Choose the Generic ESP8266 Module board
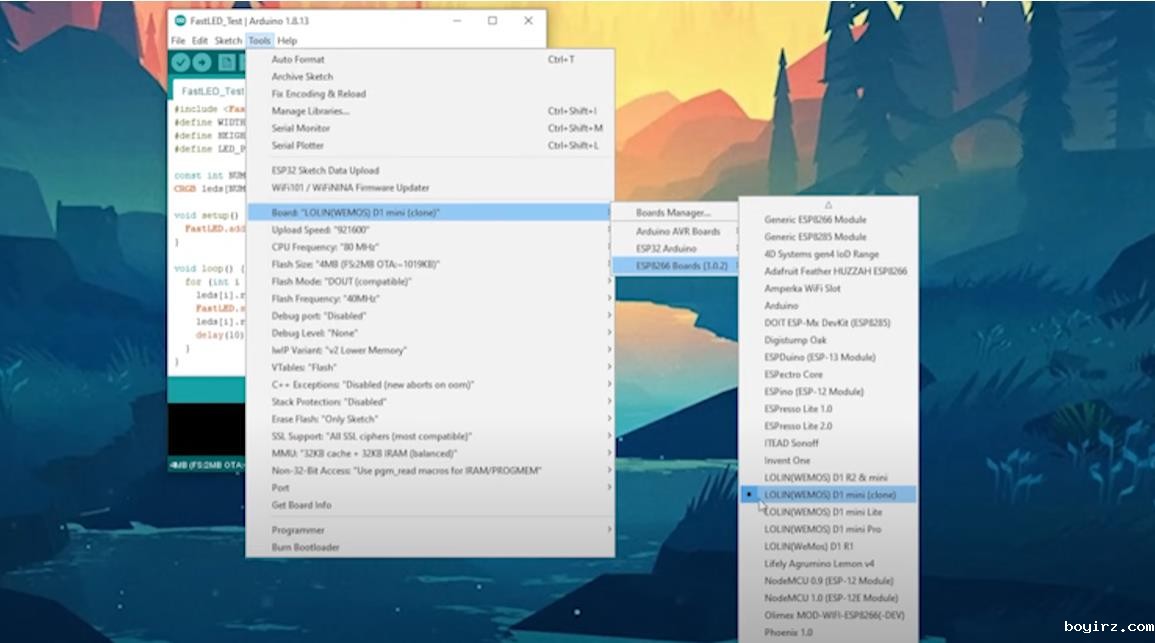 pyautogui.click(x=815, y=220)
